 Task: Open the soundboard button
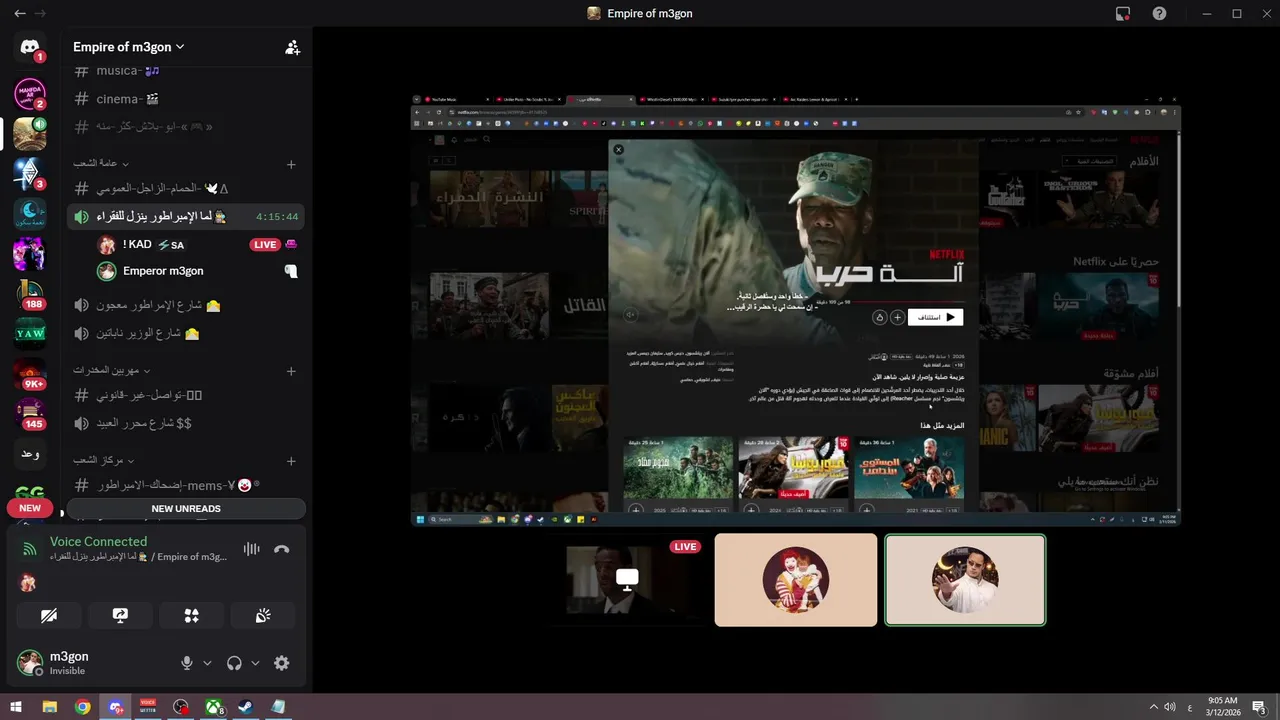[263, 616]
